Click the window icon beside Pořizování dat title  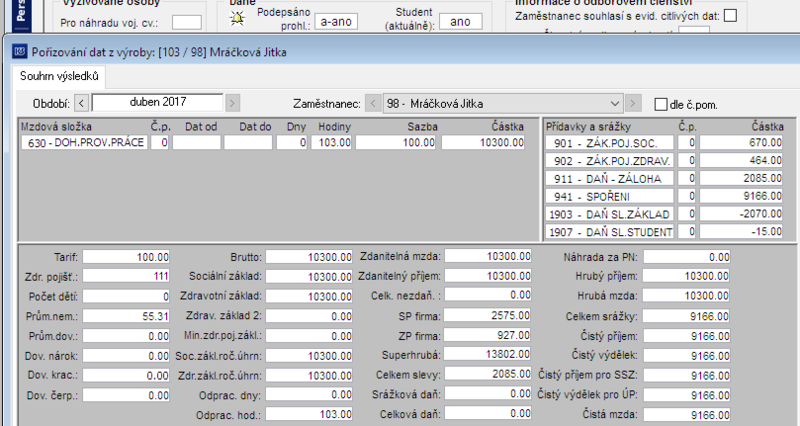click(20, 52)
